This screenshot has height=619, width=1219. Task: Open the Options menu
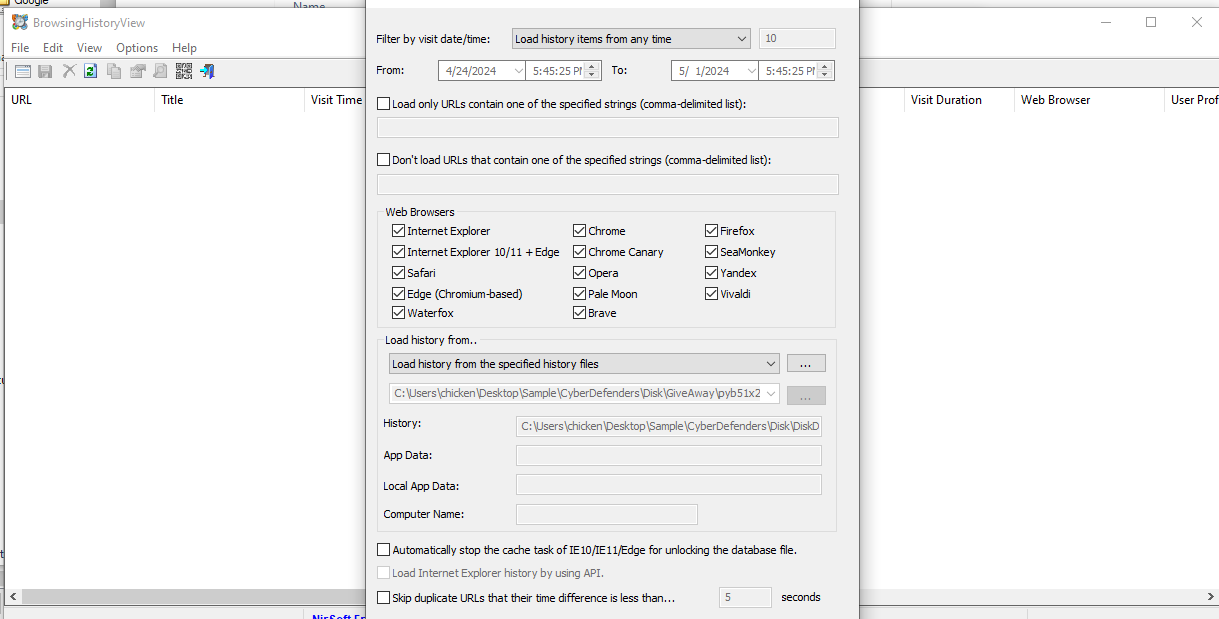pyautogui.click(x=137, y=48)
